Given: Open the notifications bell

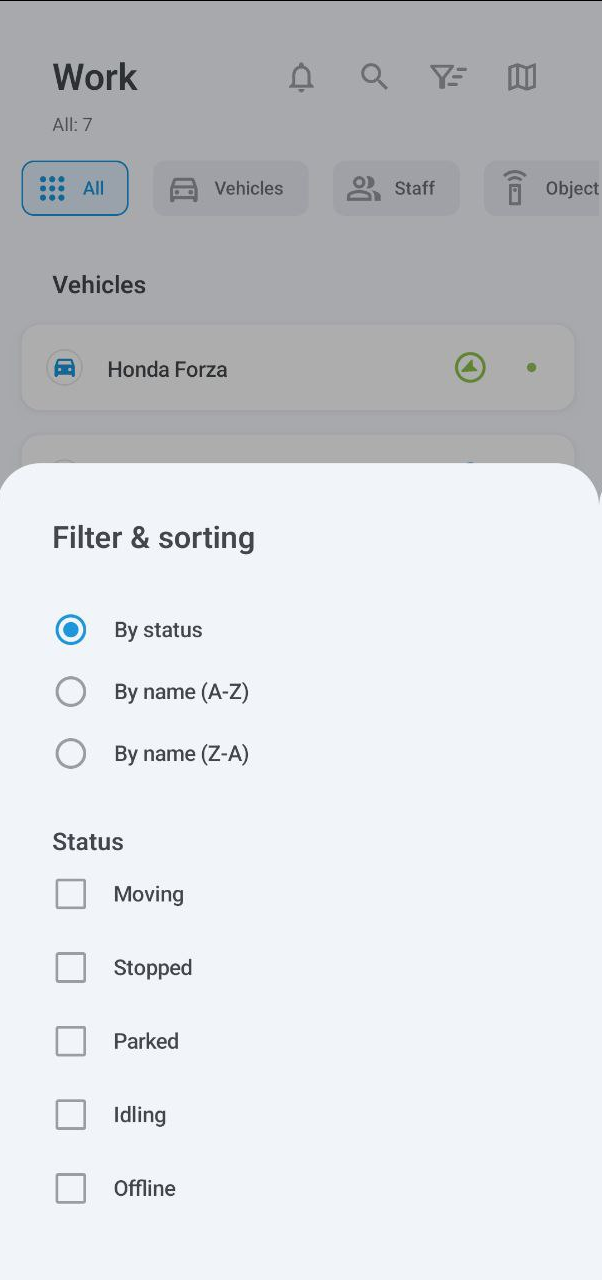Looking at the screenshot, I should (301, 76).
